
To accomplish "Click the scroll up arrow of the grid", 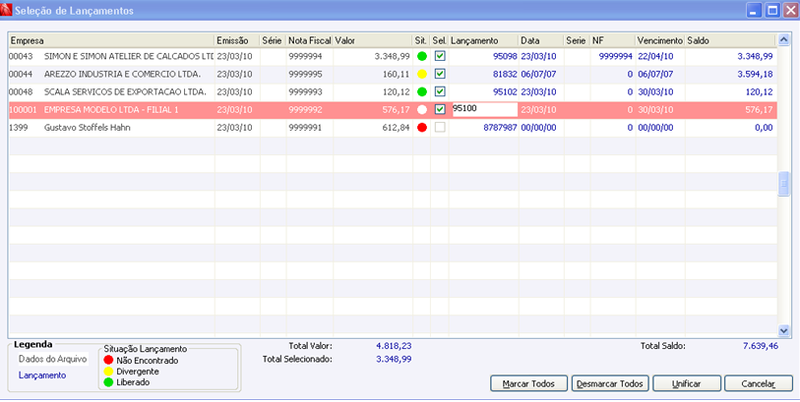I will click(783, 40).
